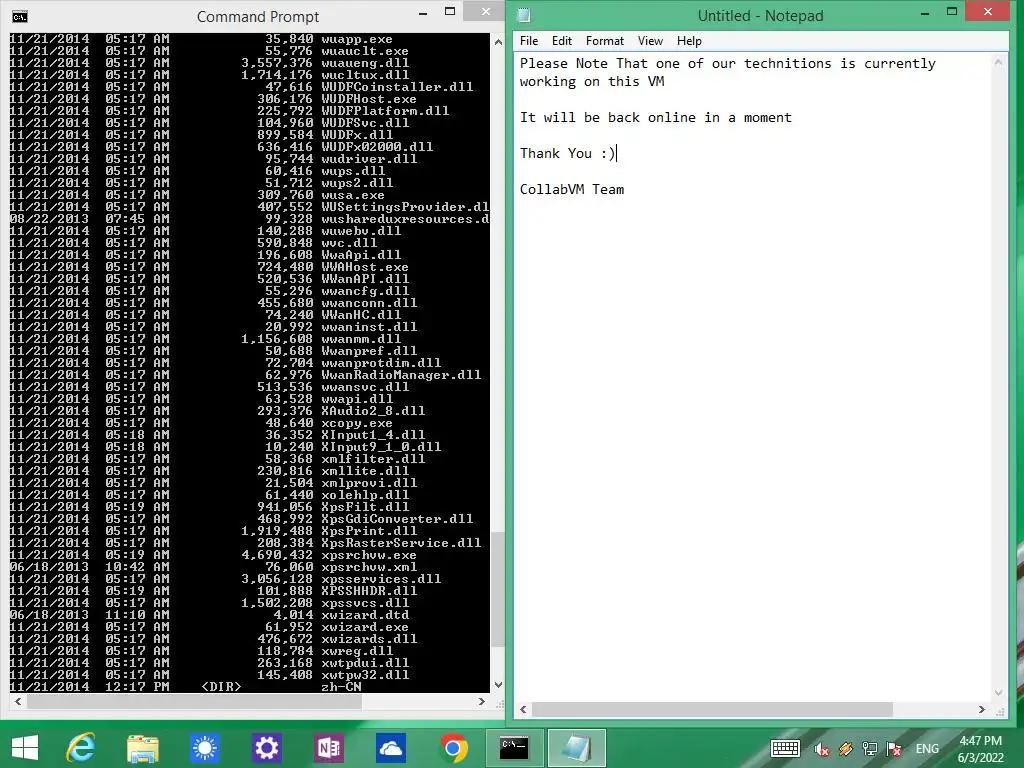Open the network status tray icon
Viewport: 1024px width, 768px height.
pyautogui.click(x=869, y=749)
